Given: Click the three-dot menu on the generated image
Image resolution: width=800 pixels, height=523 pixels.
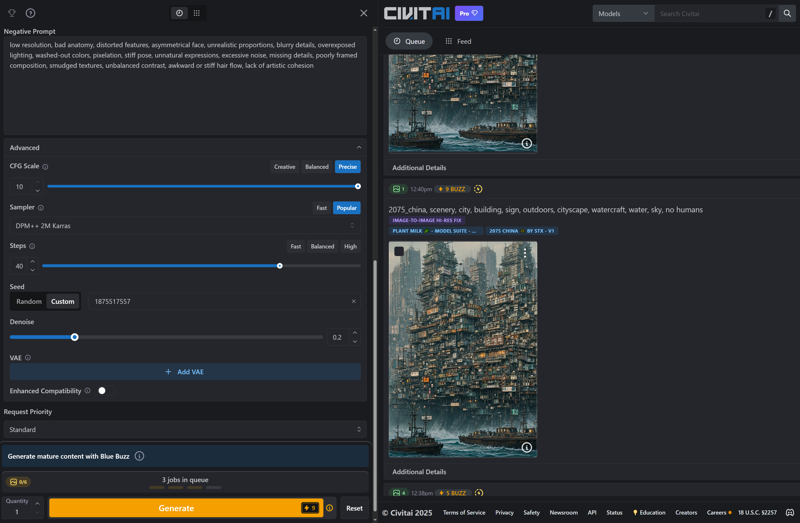Looking at the screenshot, I should click(525, 253).
